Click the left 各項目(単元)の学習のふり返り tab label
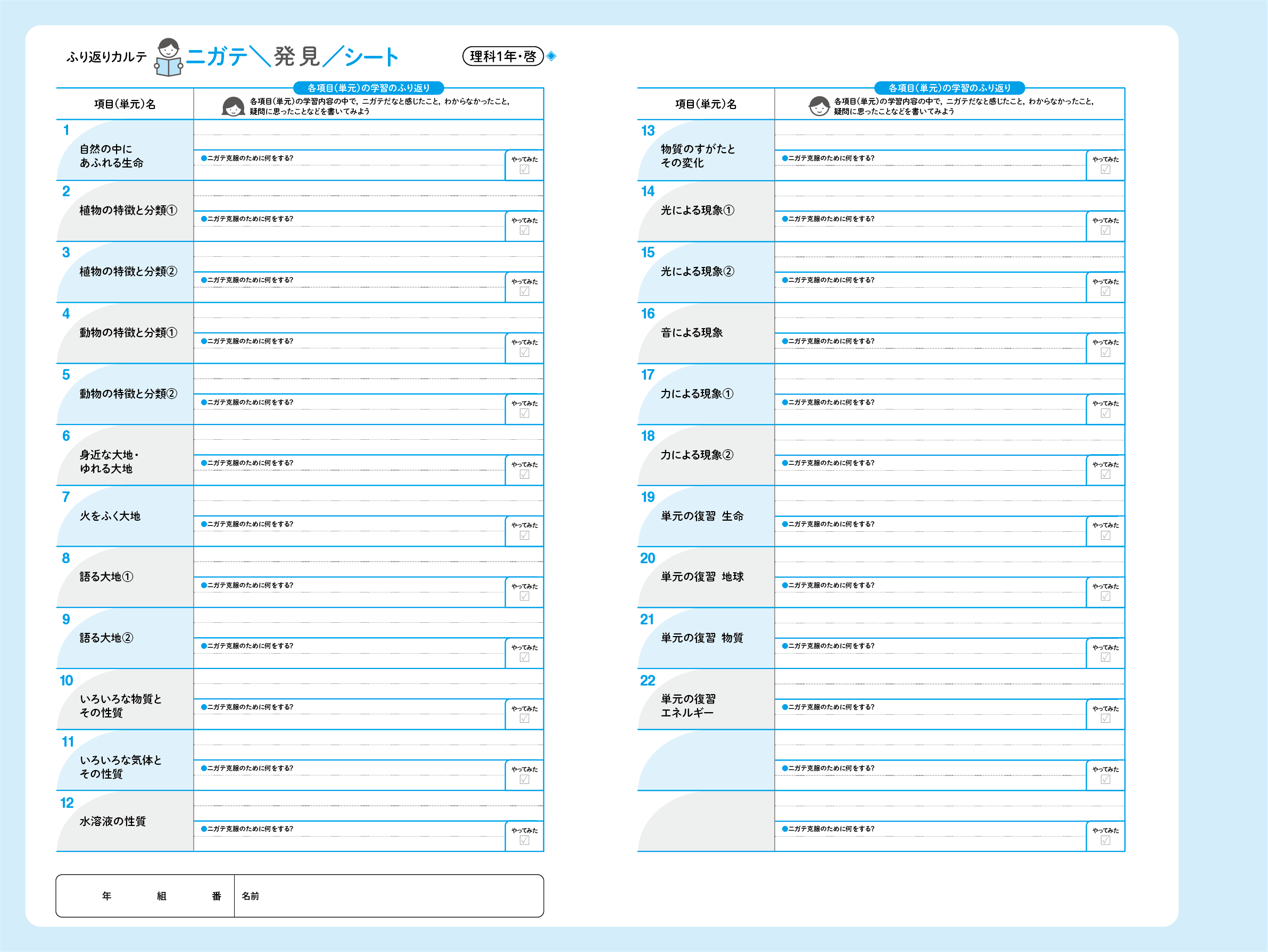 [368, 88]
